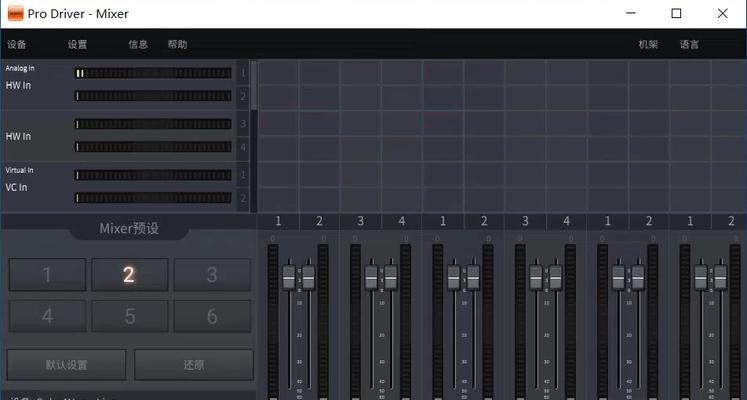The height and width of the screenshot is (400, 747).
Task: Click the HW In channel number 4
Action: 243,147
